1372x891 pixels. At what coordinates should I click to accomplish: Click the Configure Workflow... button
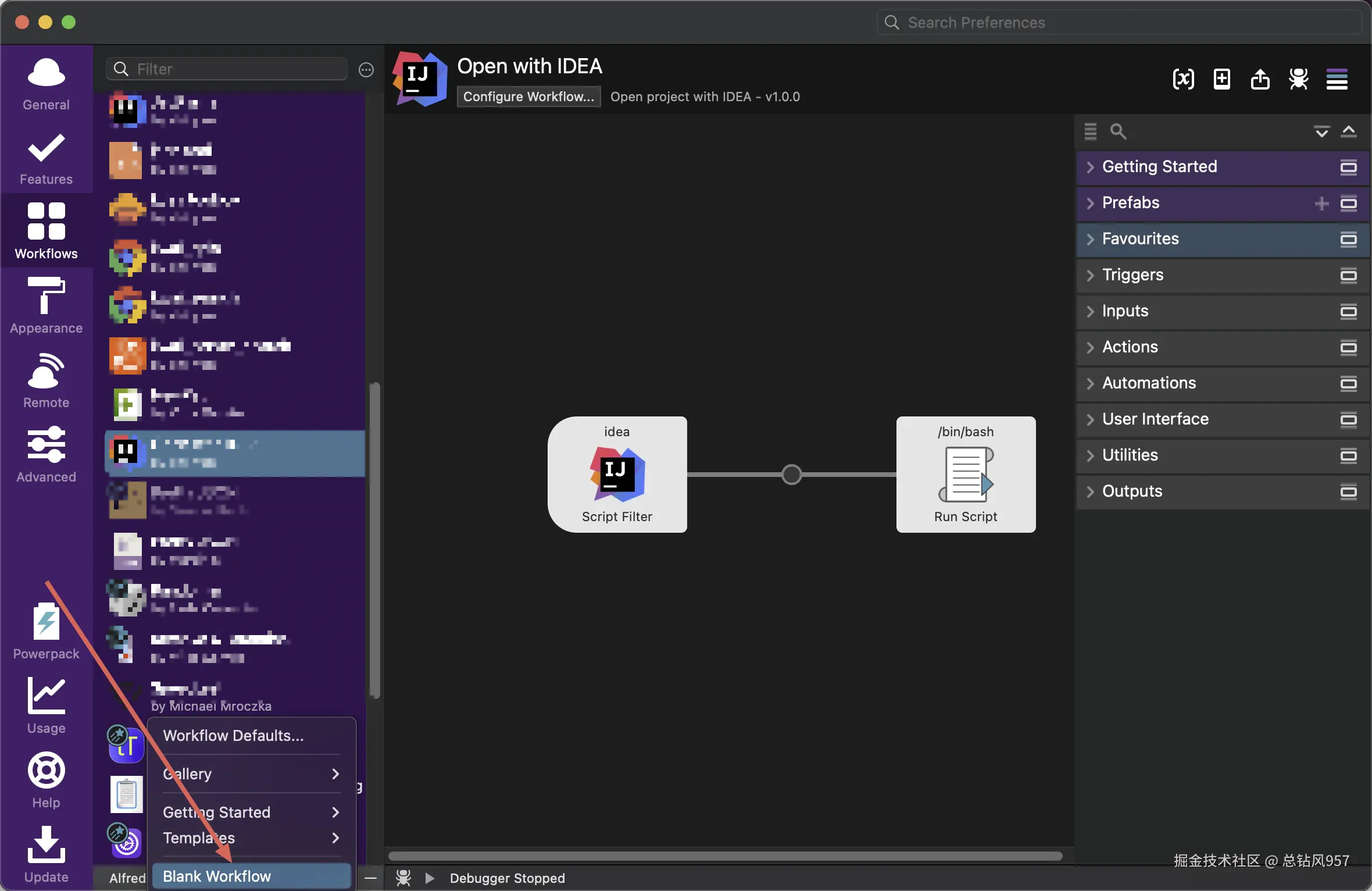(x=528, y=97)
